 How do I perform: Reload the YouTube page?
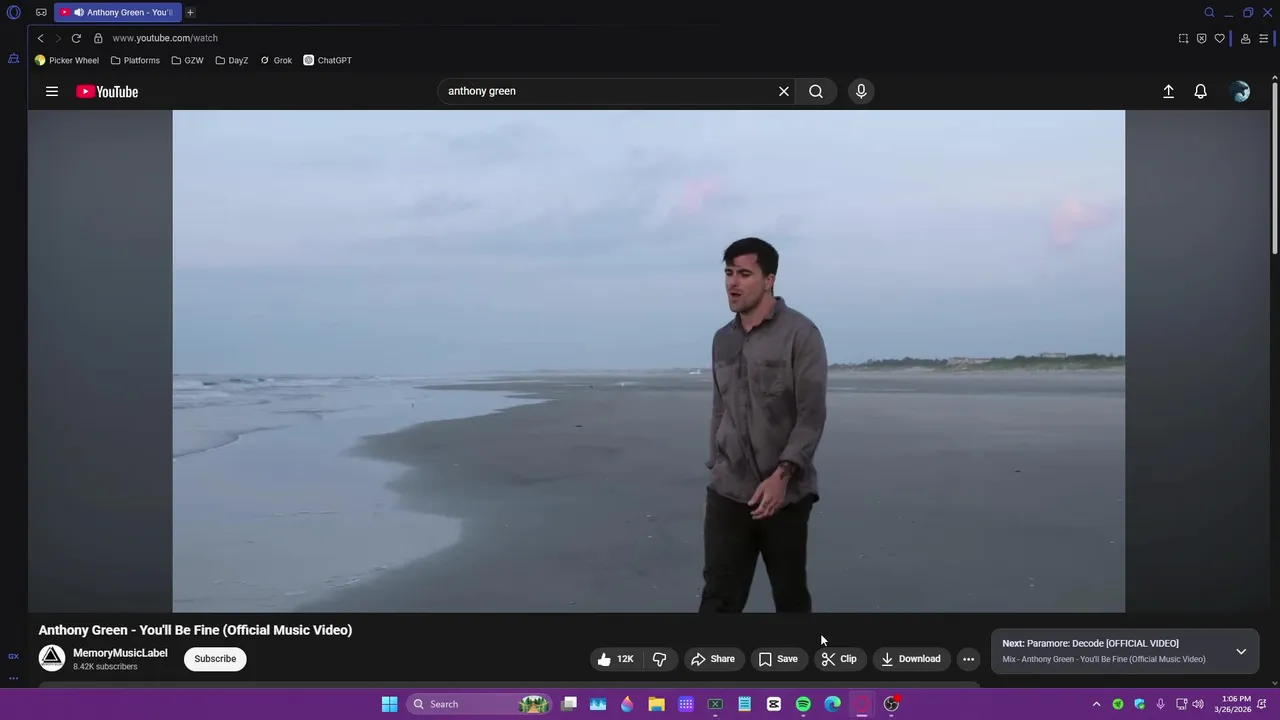[76, 38]
